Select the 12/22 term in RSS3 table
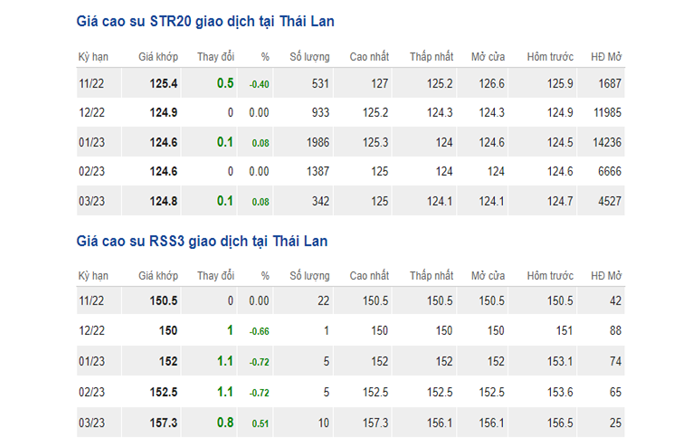Screen dimensions: 700x447 point(91,331)
